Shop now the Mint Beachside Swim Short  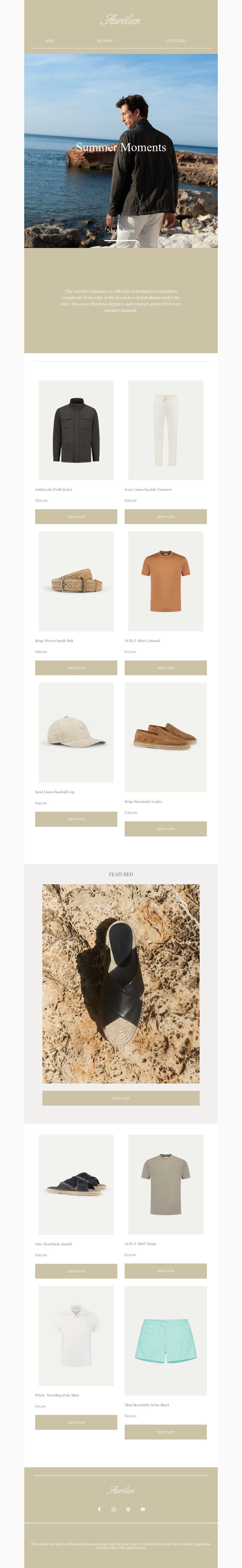(x=166, y=1432)
